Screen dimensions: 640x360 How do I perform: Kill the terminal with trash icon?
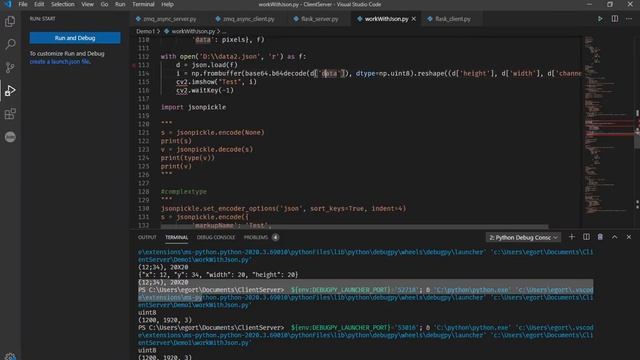600,237
